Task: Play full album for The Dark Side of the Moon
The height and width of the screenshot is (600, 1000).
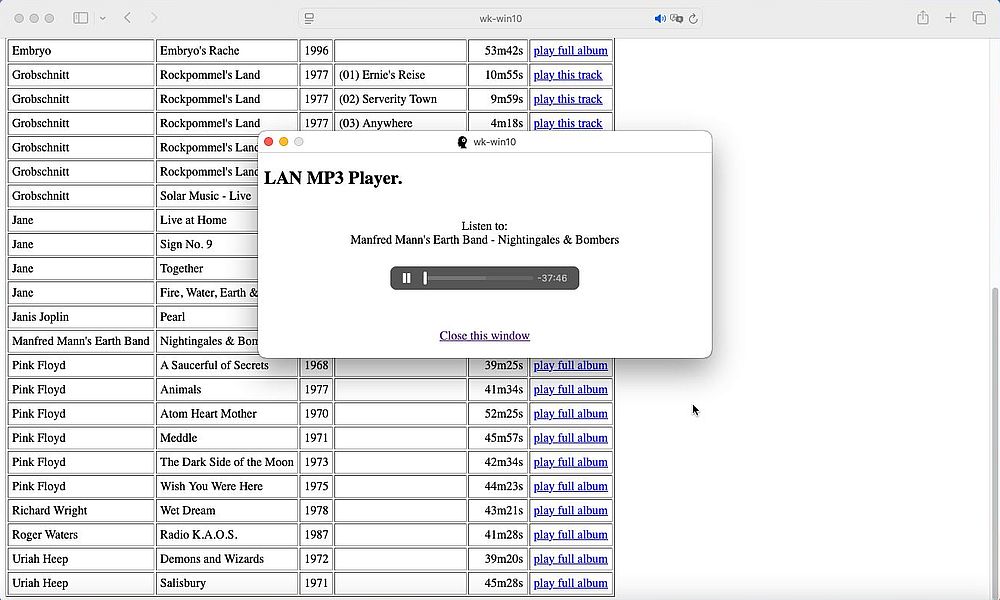Action: [570, 462]
